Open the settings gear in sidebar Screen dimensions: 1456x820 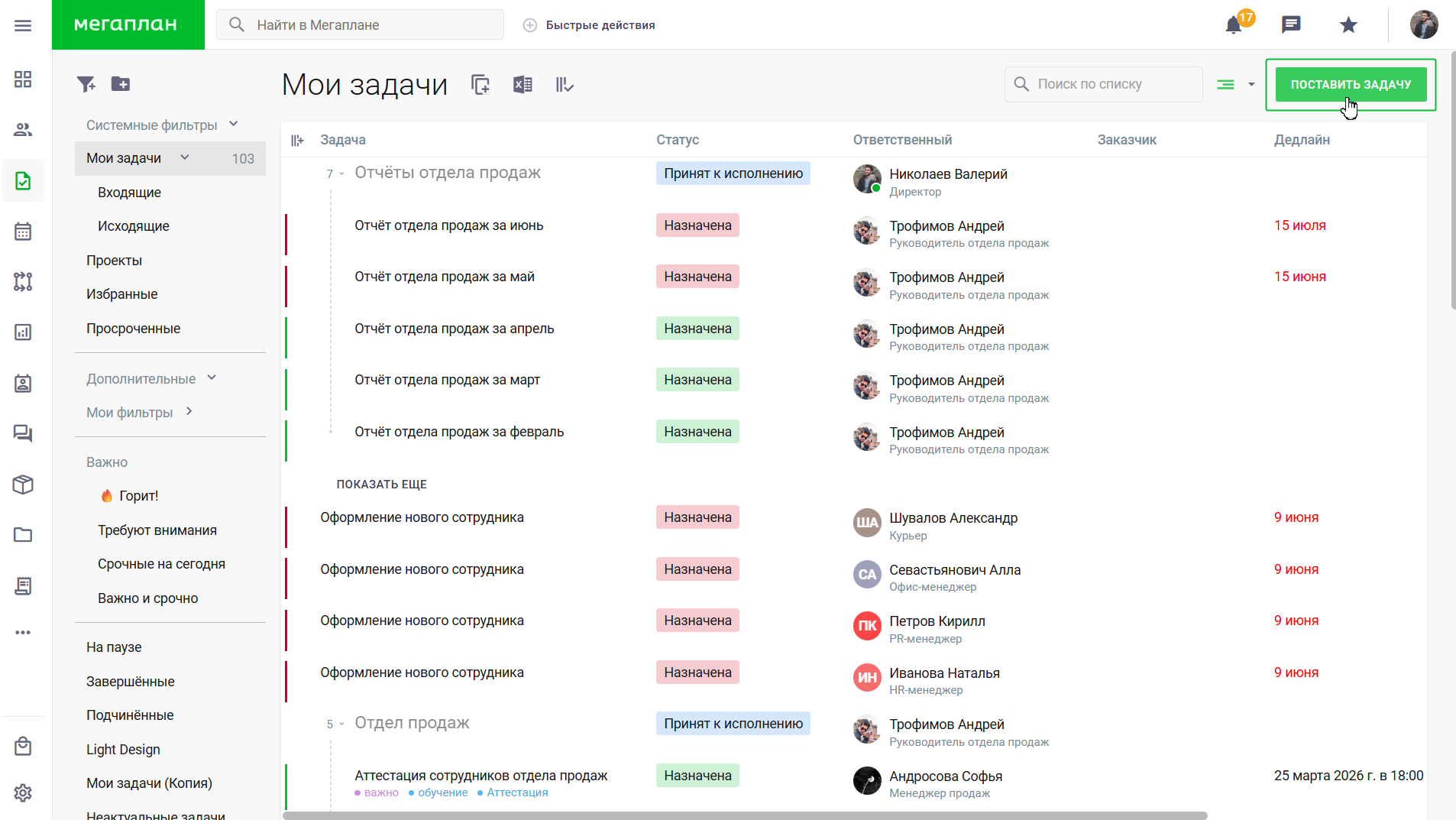[23, 792]
